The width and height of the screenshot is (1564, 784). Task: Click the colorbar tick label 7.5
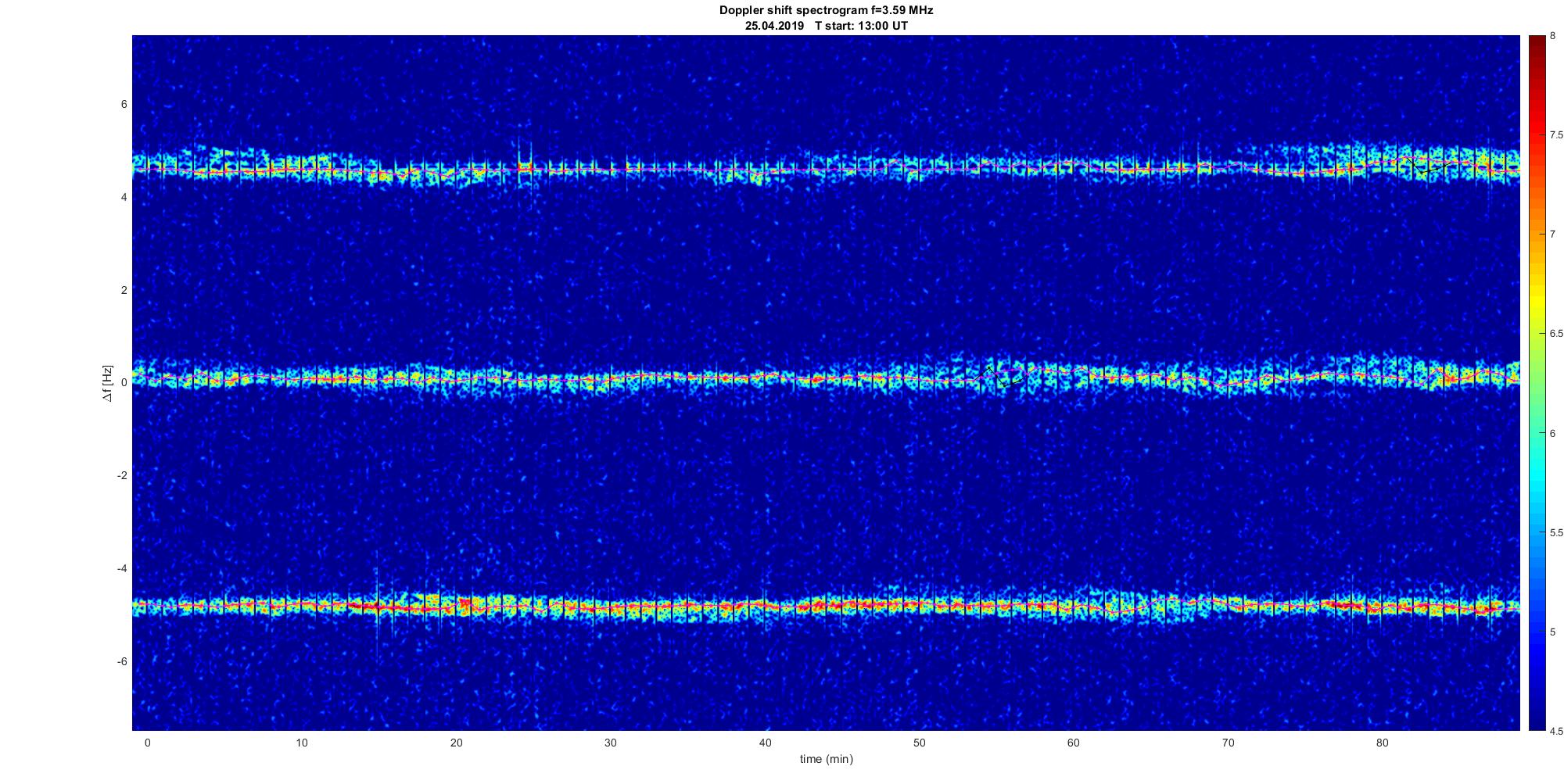1556,135
